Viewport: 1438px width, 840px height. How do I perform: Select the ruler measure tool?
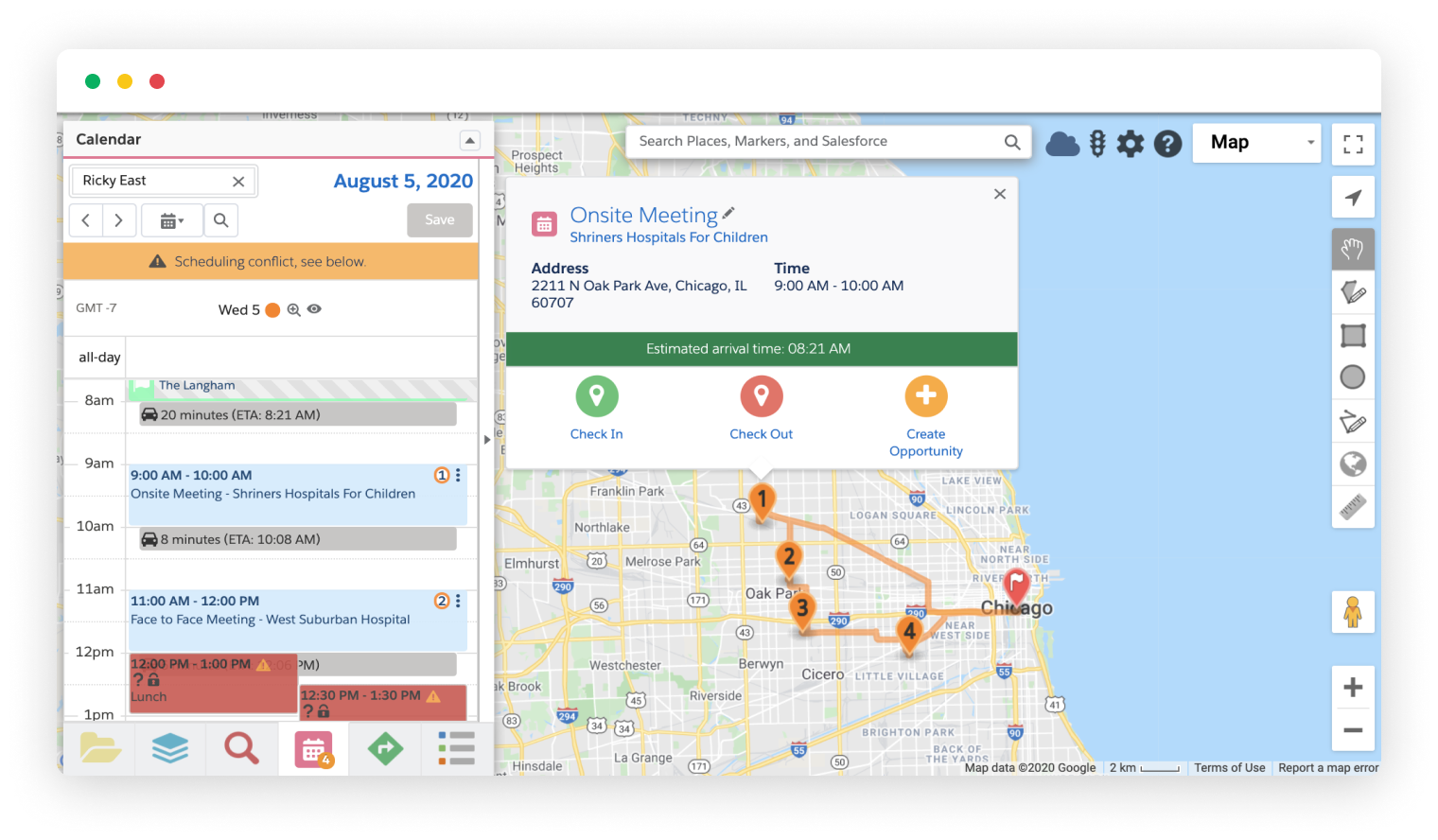(1353, 507)
